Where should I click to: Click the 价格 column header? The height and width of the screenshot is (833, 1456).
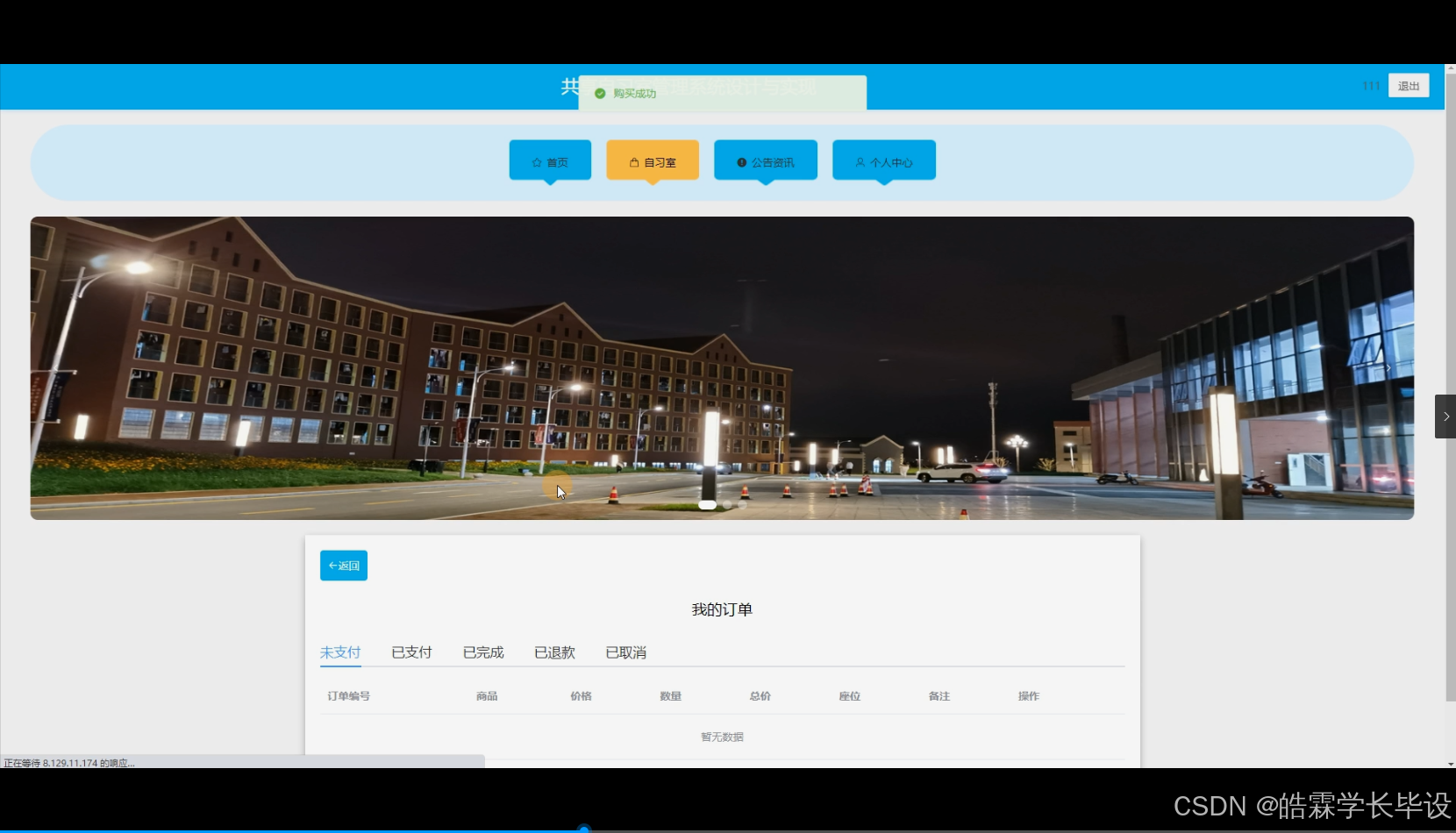581,696
